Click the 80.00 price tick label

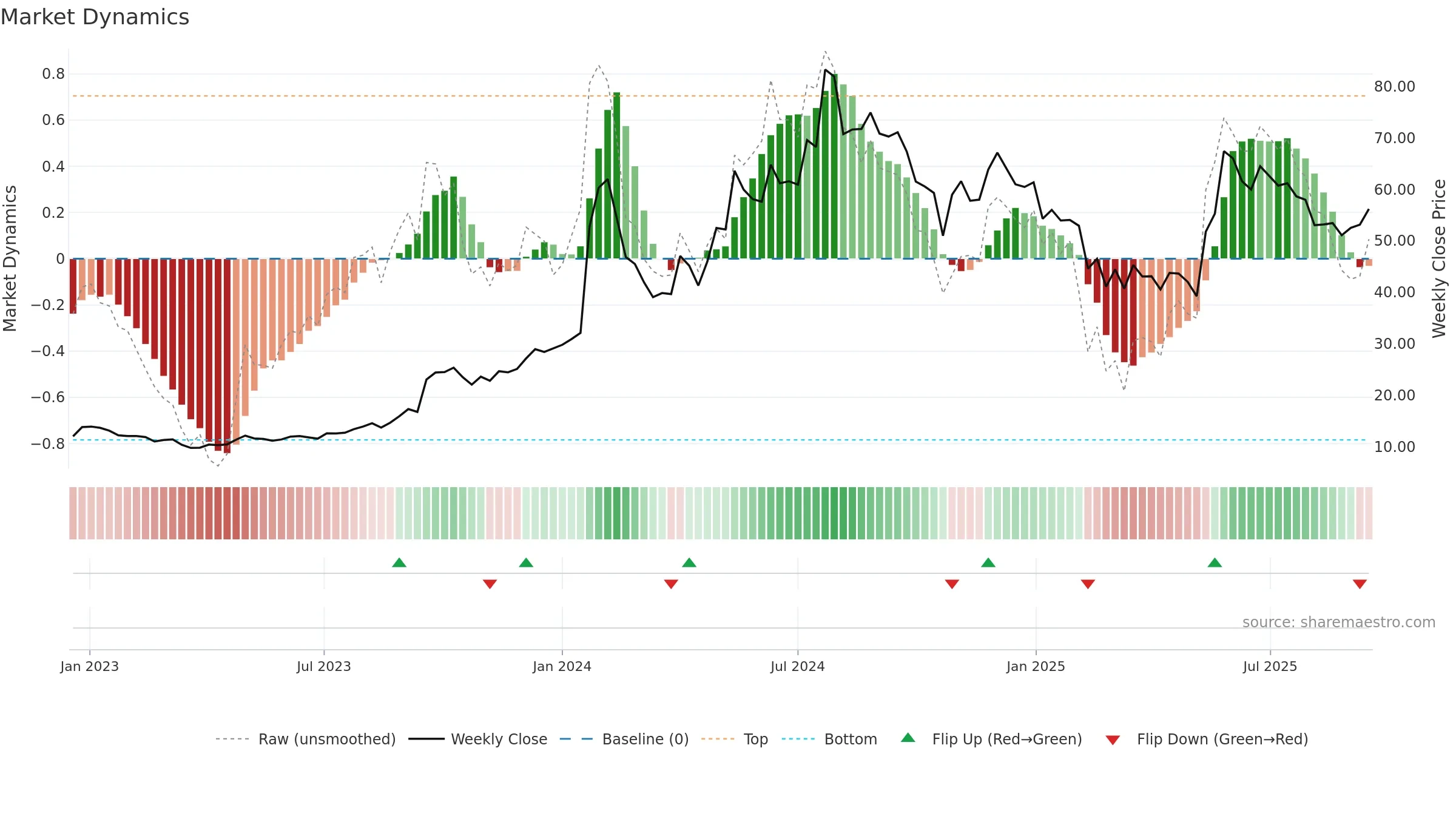(x=1395, y=86)
